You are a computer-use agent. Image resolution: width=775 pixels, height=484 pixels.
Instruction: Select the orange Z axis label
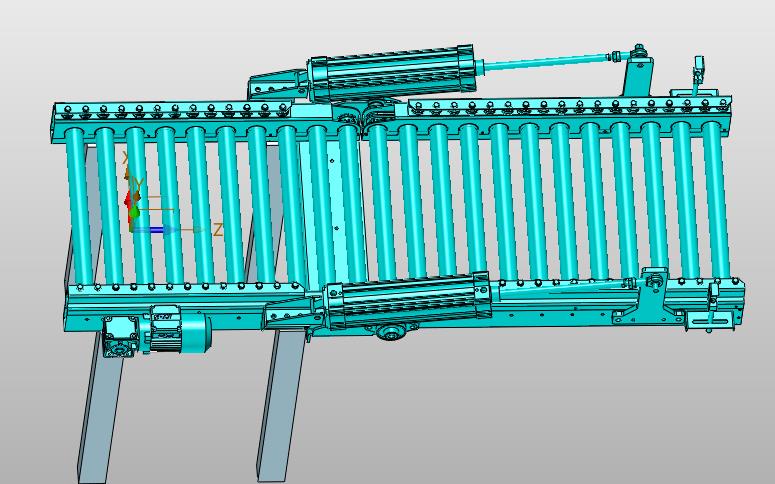218,229
